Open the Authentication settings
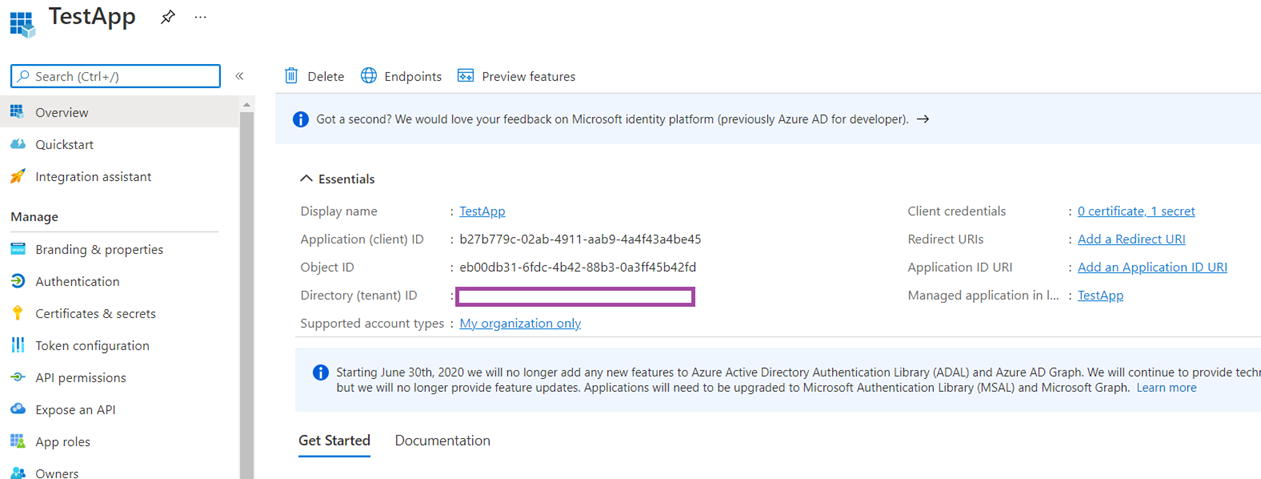1261x479 pixels. (77, 281)
